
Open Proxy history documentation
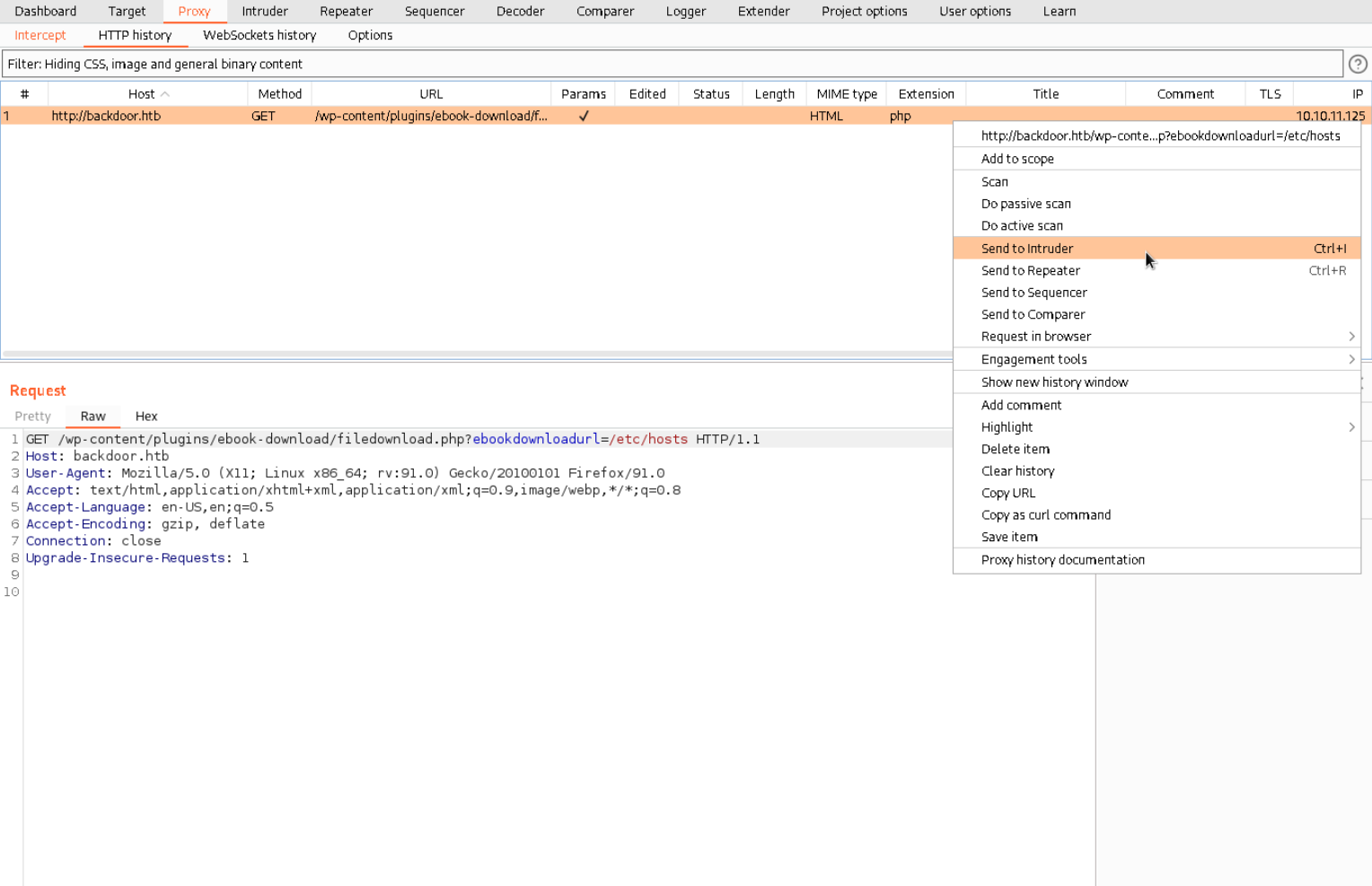pyautogui.click(x=1157, y=560)
